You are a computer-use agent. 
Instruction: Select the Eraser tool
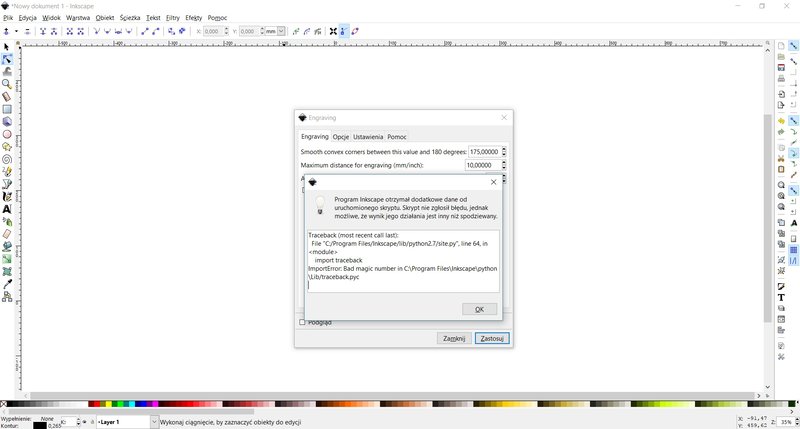point(7,234)
